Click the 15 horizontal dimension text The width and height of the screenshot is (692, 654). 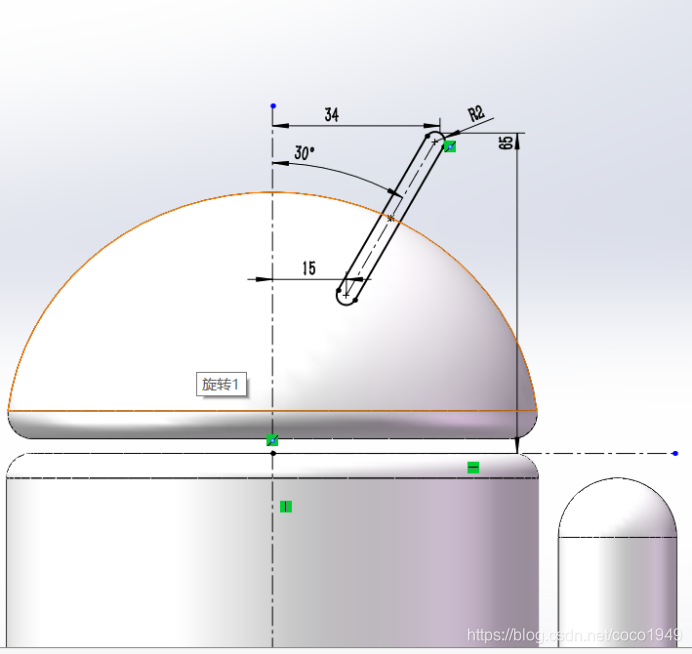309,268
